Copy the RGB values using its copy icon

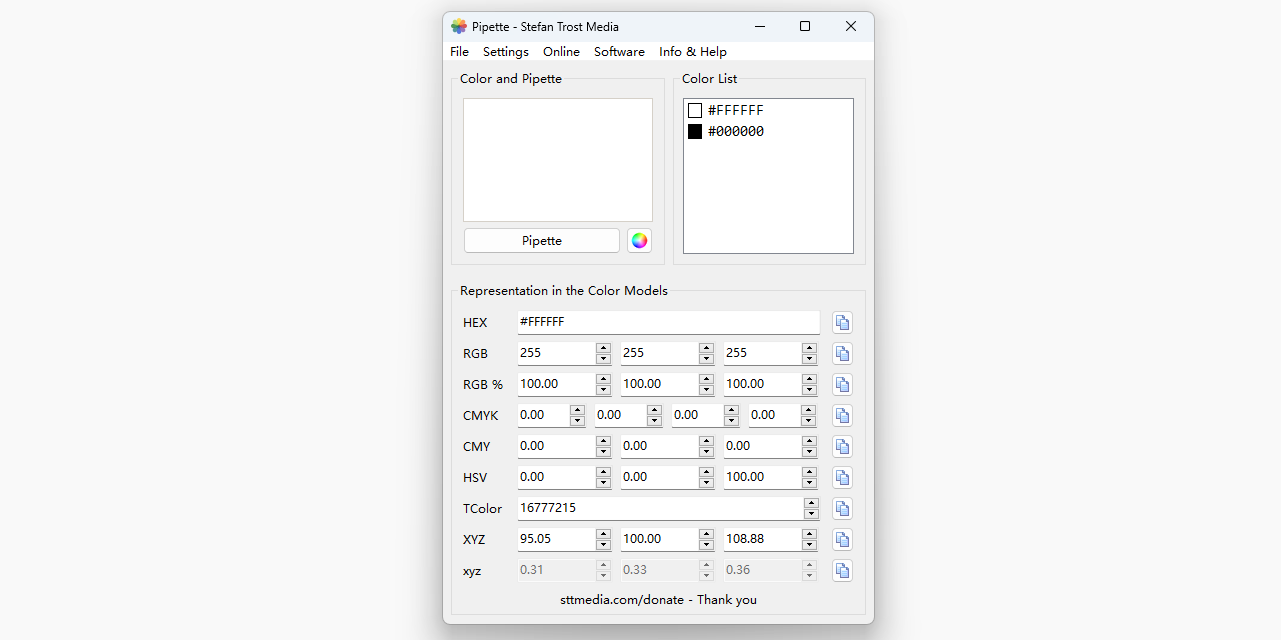click(842, 353)
